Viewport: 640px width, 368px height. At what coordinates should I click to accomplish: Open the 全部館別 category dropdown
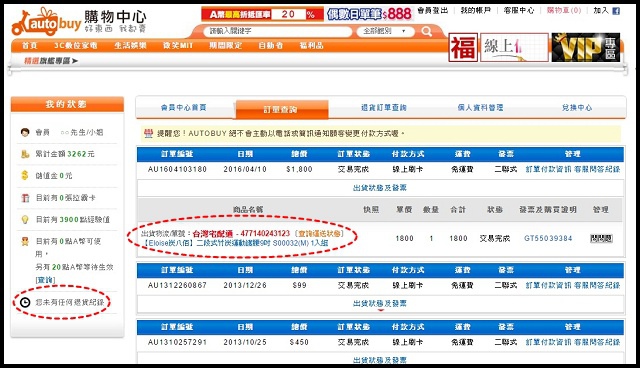coord(385,31)
